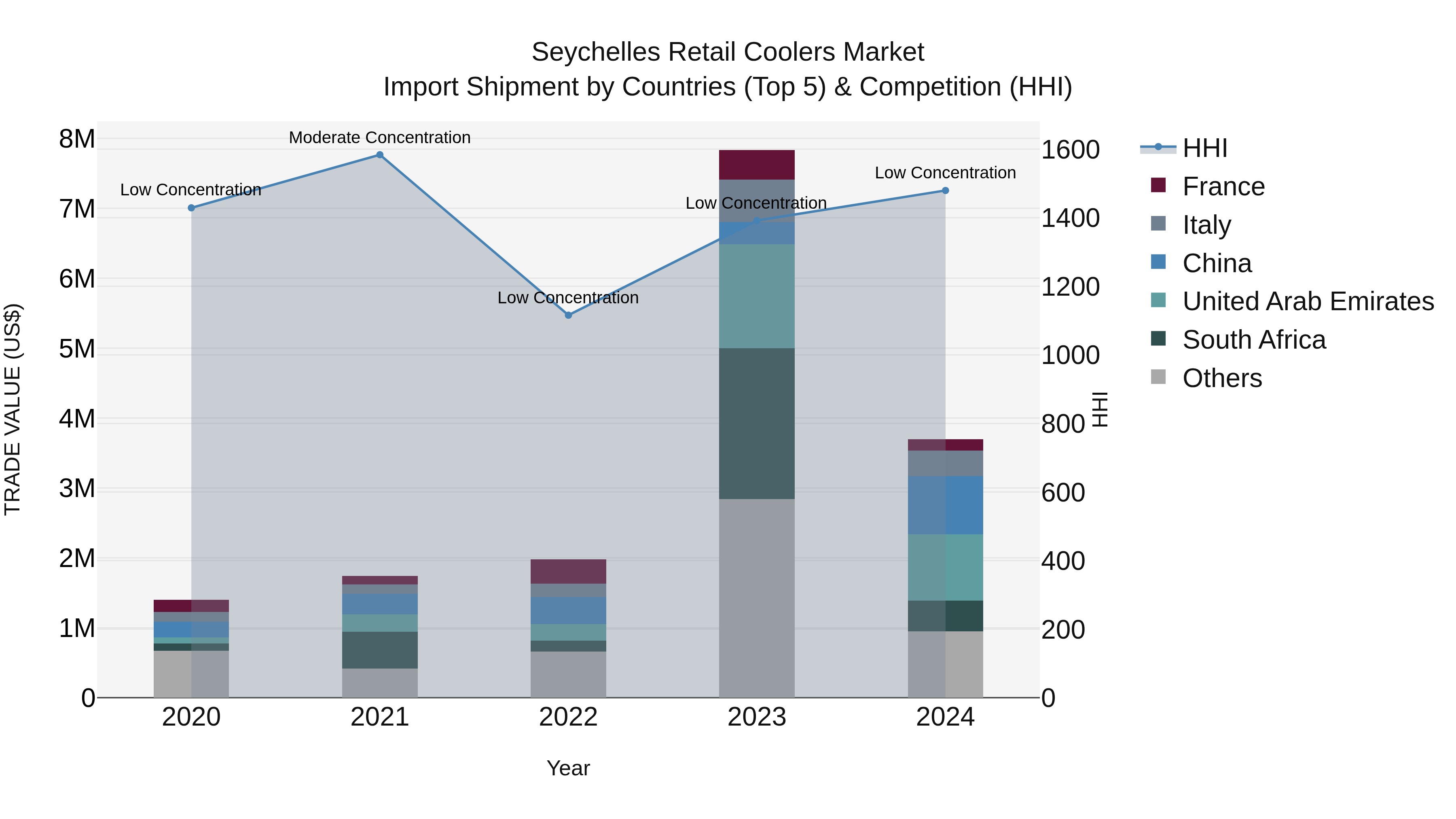Click the 2023 United Arab Emirates segment

(x=757, y=296)
